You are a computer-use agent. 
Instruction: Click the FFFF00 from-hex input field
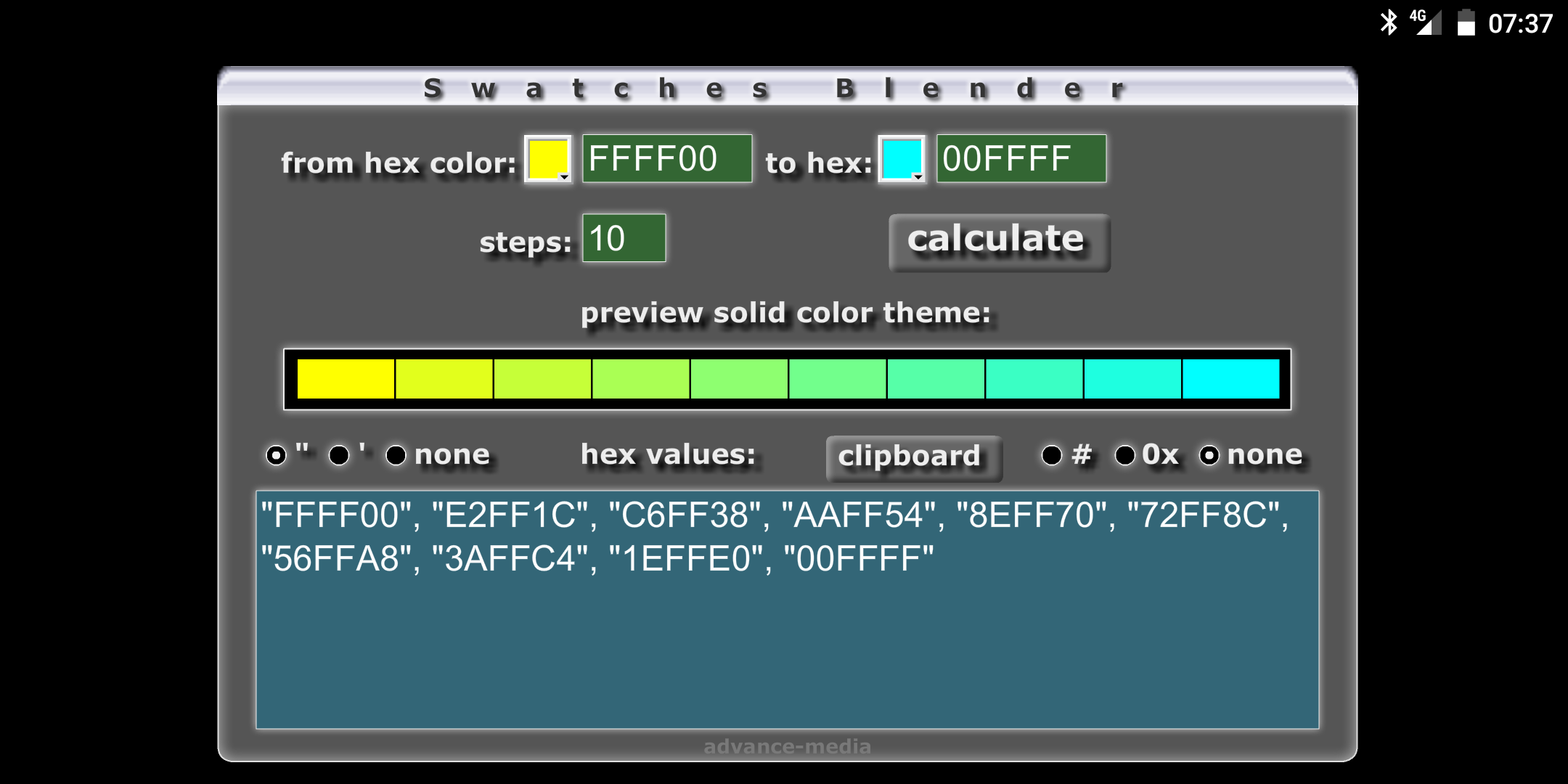[x=666, y=159]
